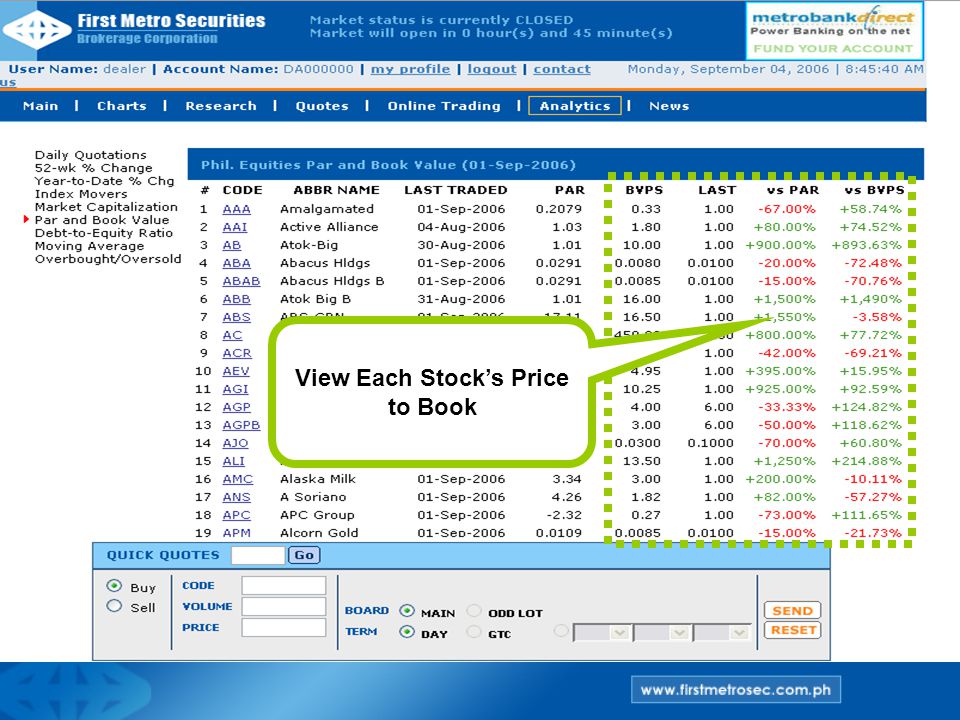The height and width of the screenshot is (720, 960).
Task: Open the Main menu
Action: [x=40, y=106]
